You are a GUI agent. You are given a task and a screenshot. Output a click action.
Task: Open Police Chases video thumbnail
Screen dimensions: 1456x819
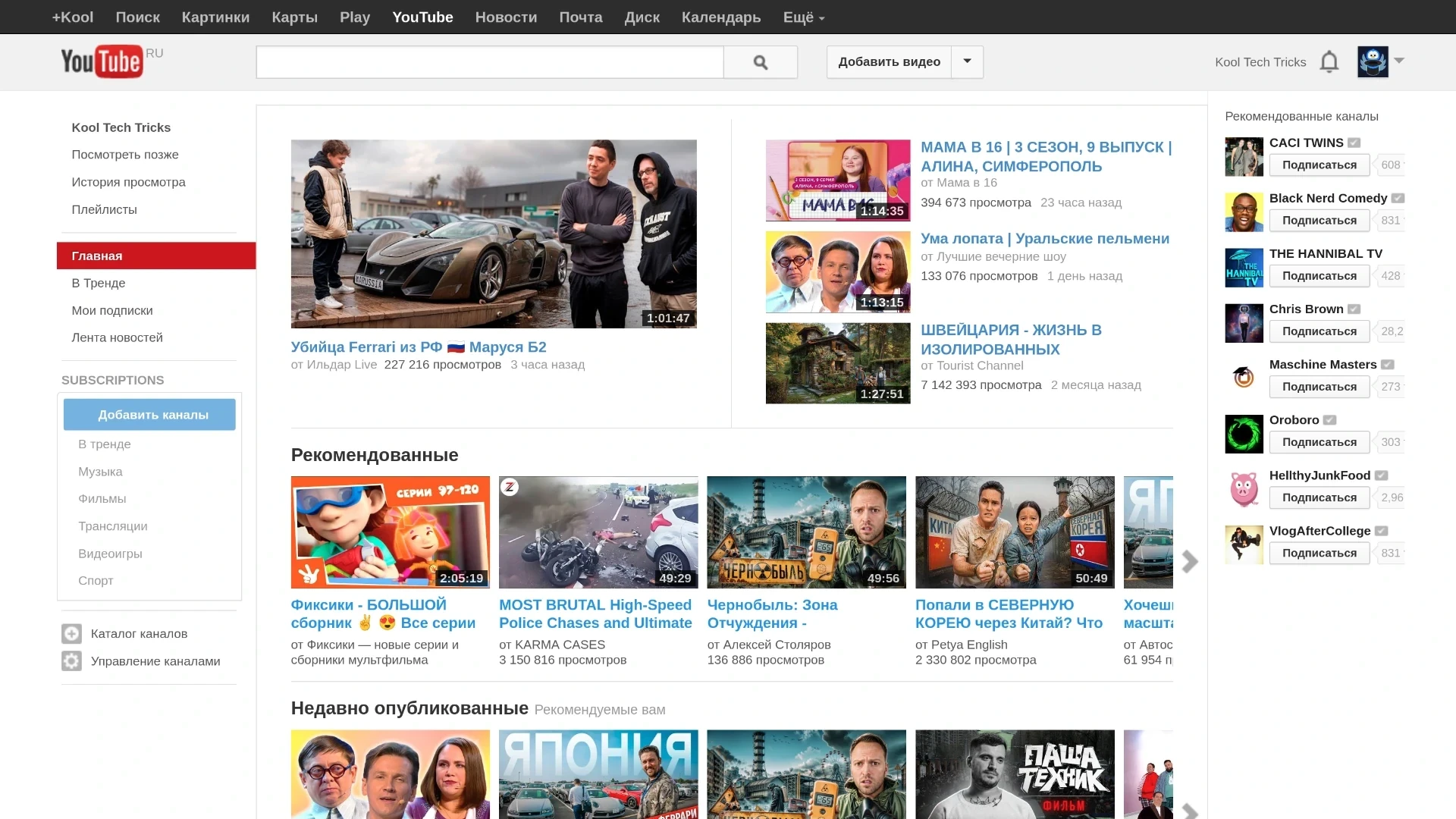click(x=598, y=532)
